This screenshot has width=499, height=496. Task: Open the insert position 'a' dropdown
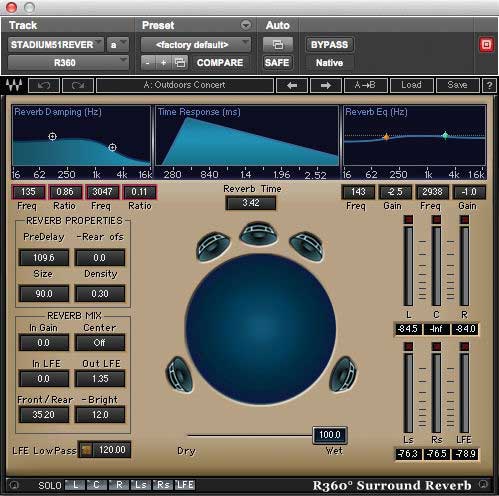[118, 45]
